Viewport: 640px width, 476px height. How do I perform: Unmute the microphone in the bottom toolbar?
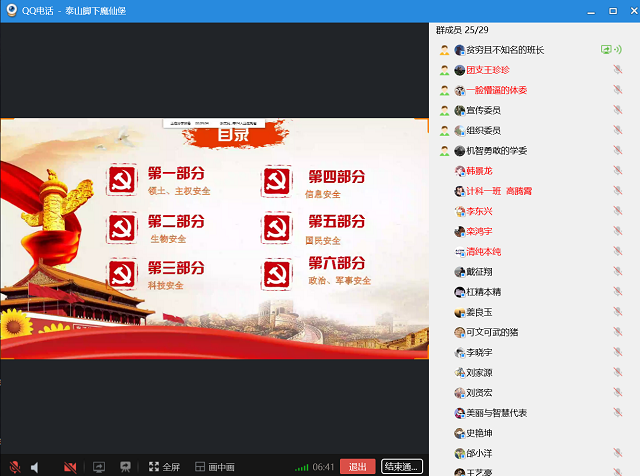click(14, 466)
